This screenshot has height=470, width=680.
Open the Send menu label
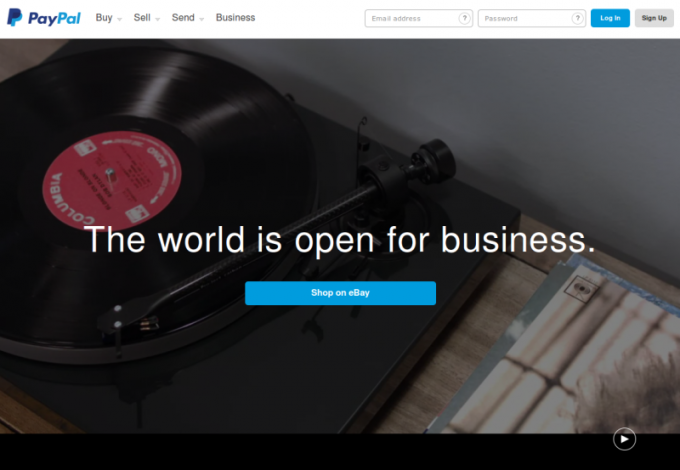click(183, 18)
